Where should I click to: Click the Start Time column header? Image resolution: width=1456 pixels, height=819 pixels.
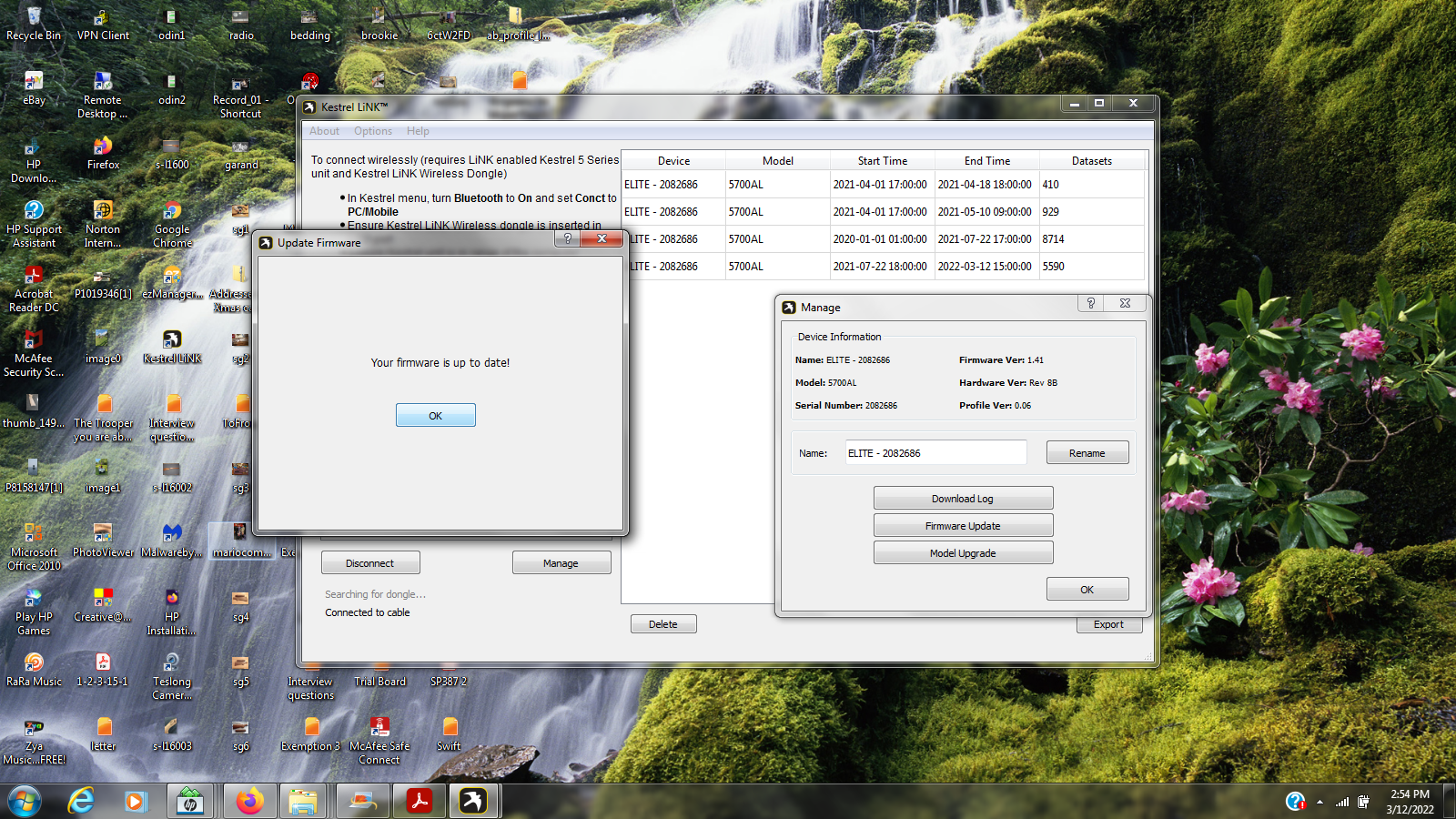[882, 161]
